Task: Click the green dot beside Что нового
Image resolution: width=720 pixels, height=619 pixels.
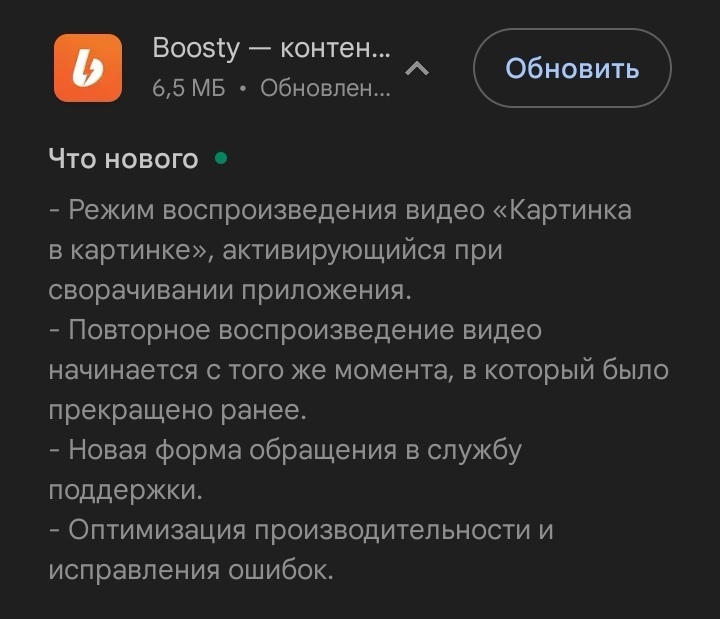Action: coord(221,158)
